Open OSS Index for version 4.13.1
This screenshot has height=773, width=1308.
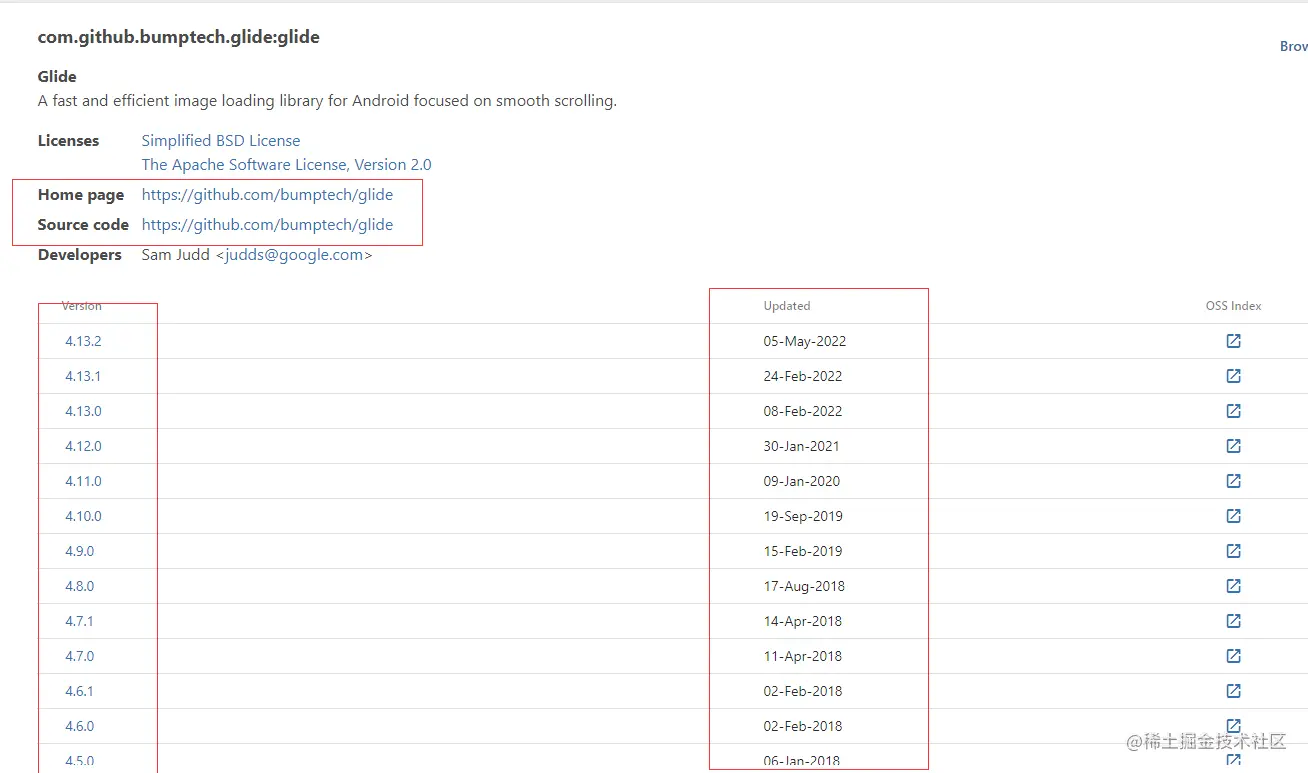click(x=1233, y=376)
